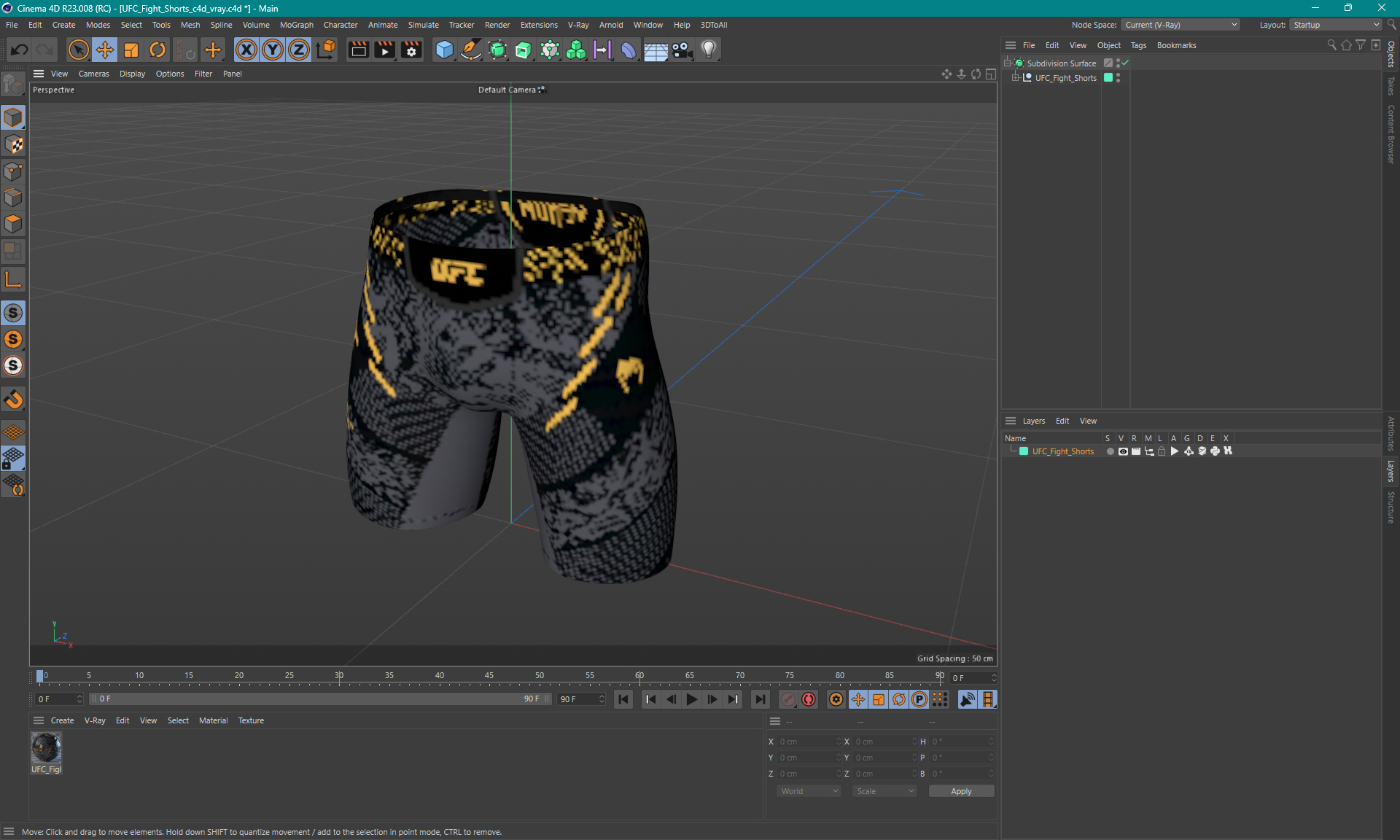Click the Undo arrow icon
The height and width of the screenshot is (840, 1400).
tap(20, 50)
